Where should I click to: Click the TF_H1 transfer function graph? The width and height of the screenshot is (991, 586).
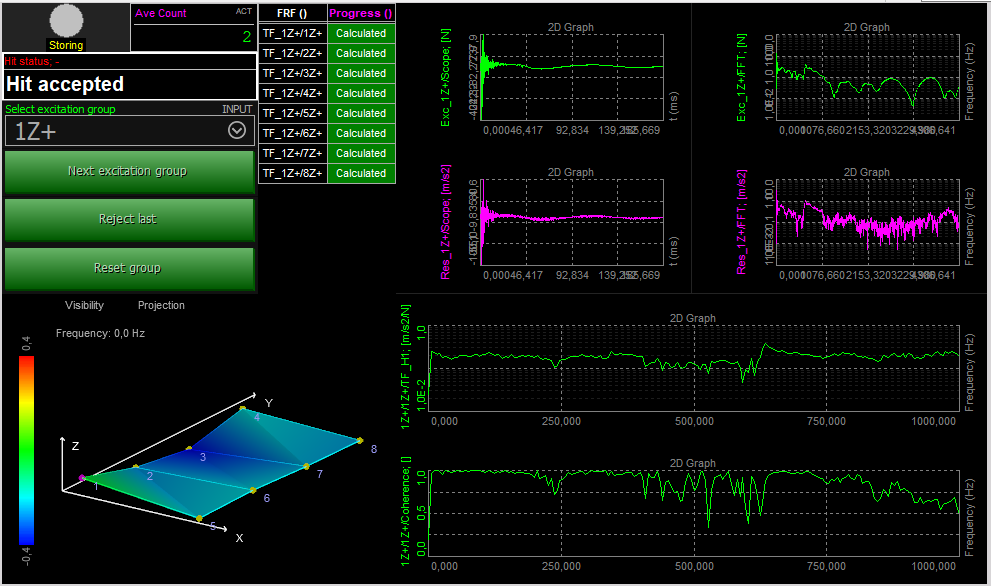click(x=694, y=368)
